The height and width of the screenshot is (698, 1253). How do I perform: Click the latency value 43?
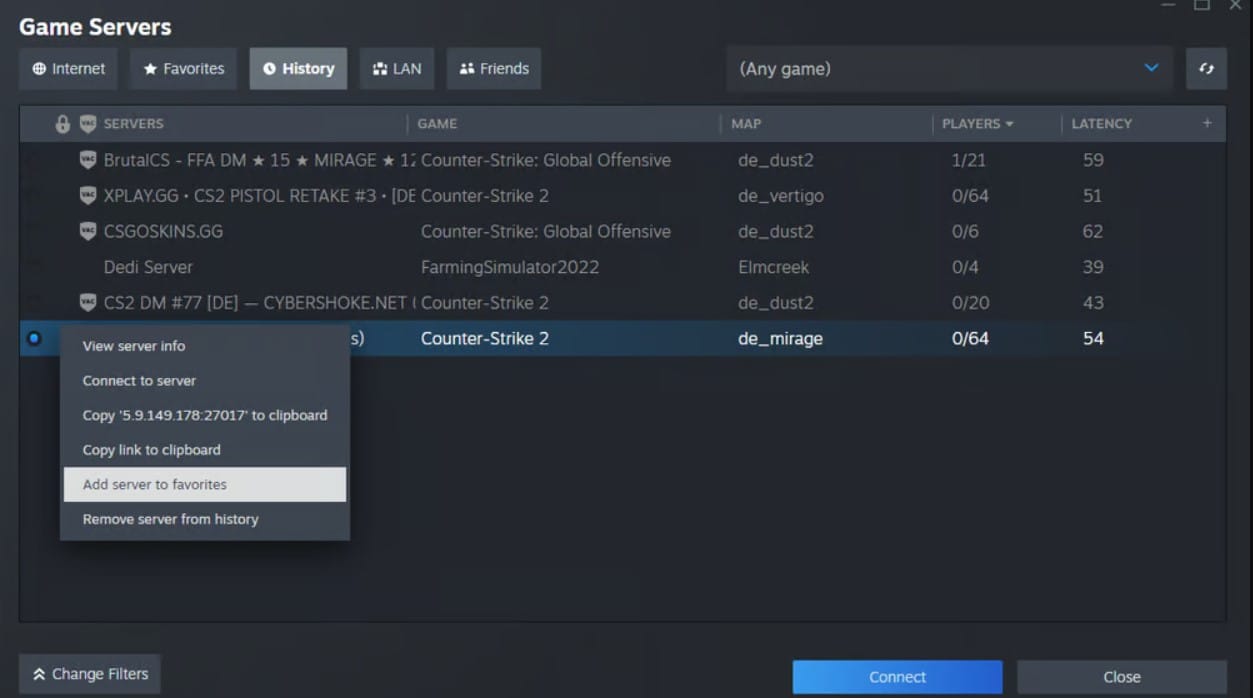(1092, 302)
